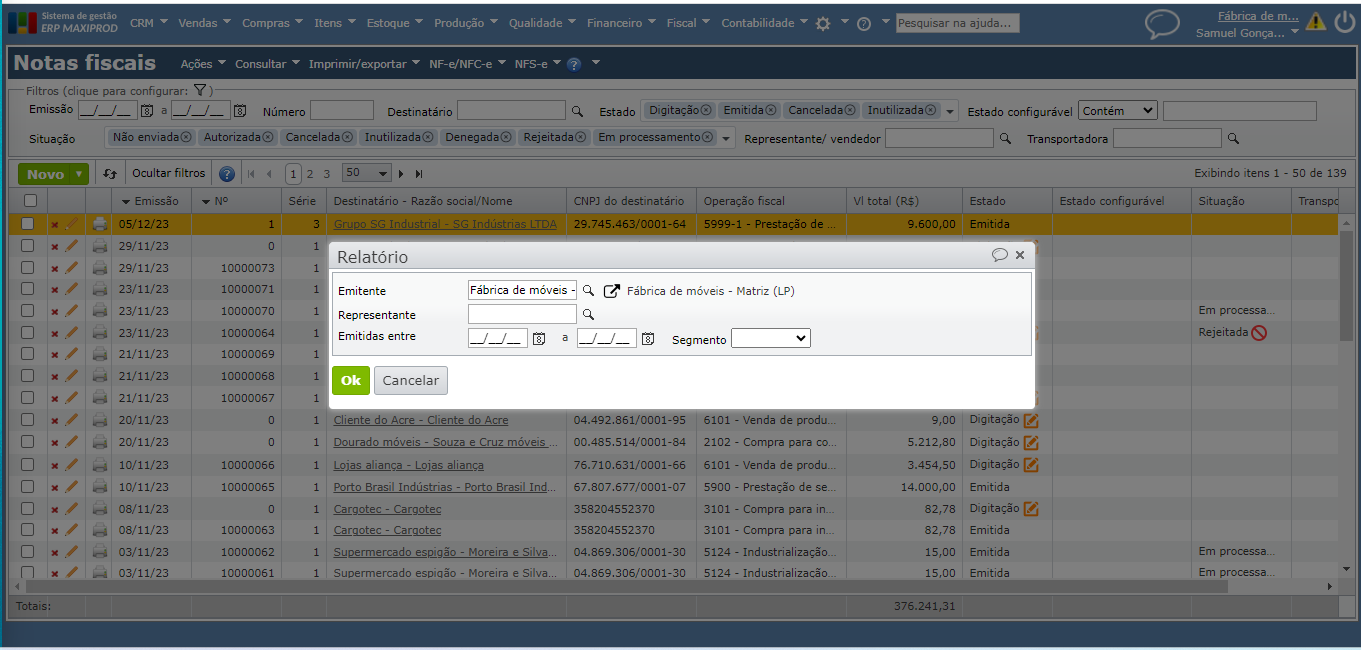Open Cargotec link on invoice 10000063 row
The height and width of the screenshot is (650, 1361).
387,530
